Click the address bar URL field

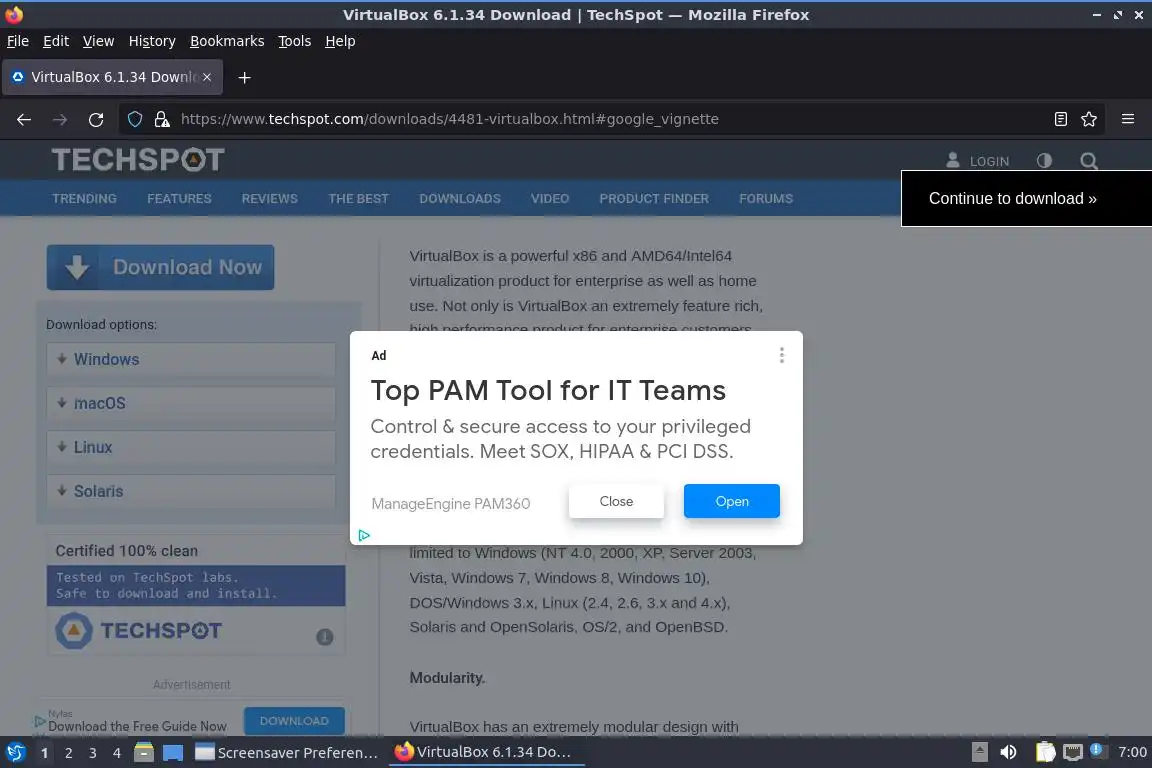point(610,119)
